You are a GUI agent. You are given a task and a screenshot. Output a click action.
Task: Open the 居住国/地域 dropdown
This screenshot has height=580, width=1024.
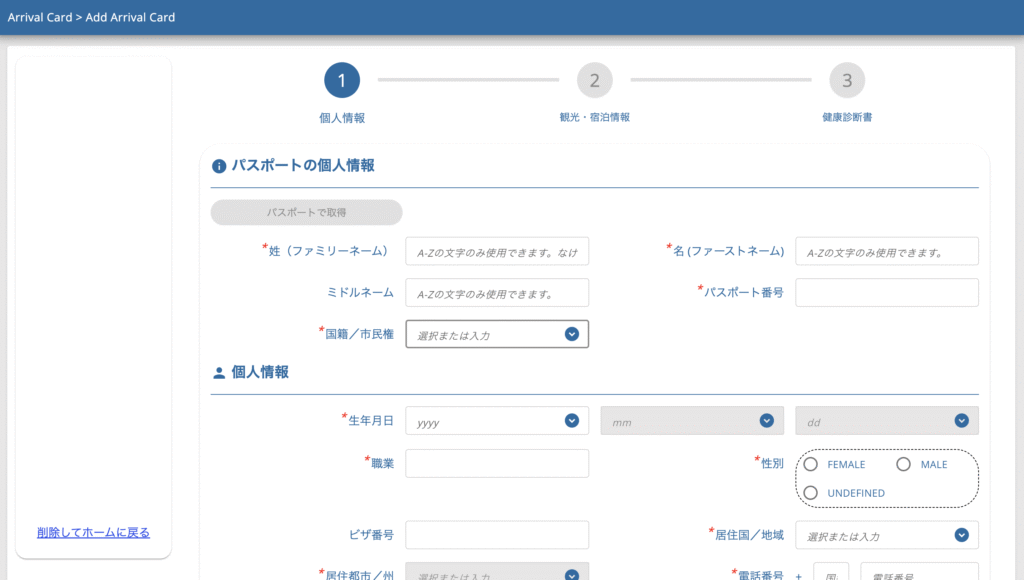click(x=886, y=535)
